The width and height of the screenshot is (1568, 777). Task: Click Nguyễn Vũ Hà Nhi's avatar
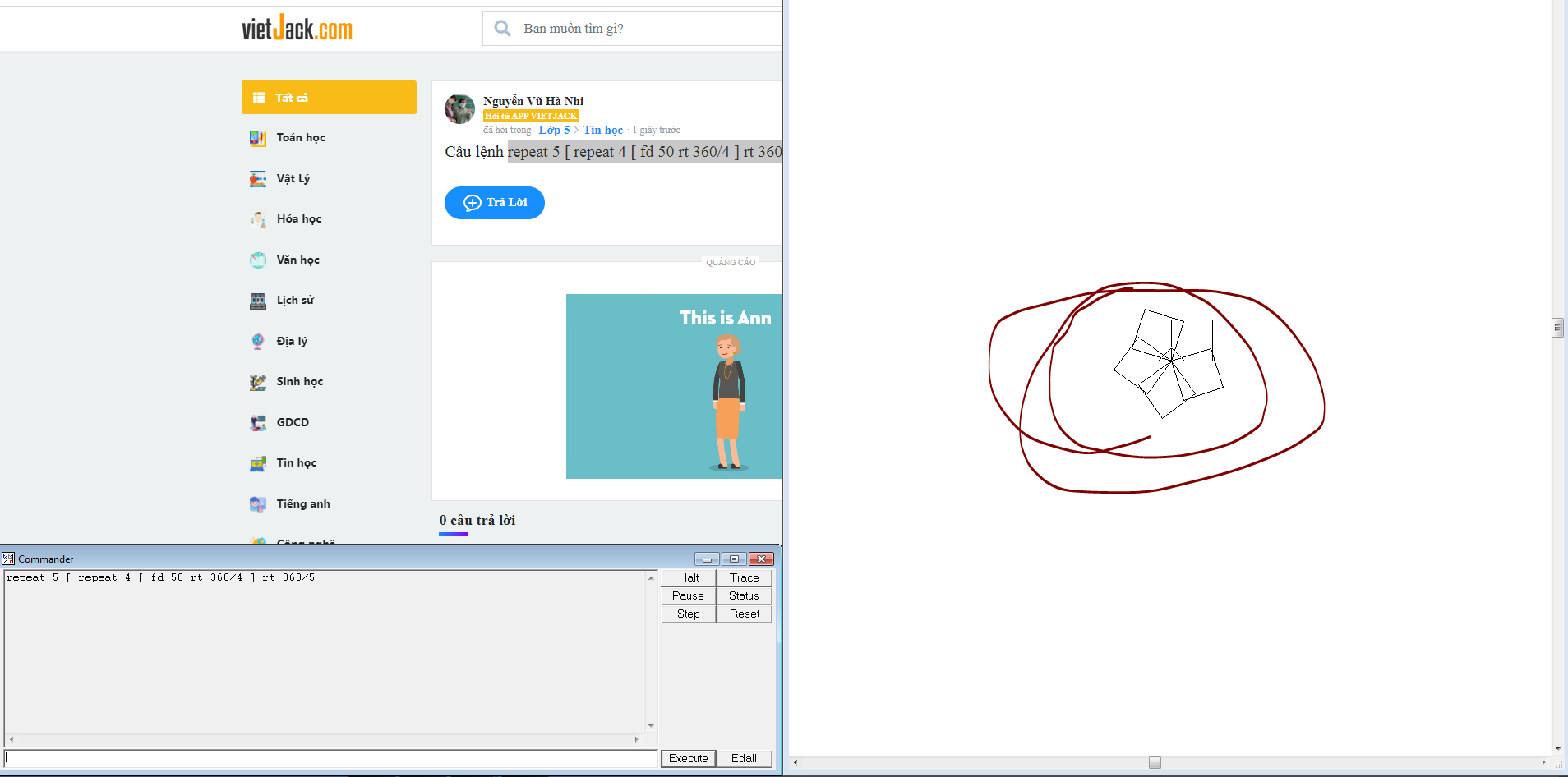coord(459,108)
